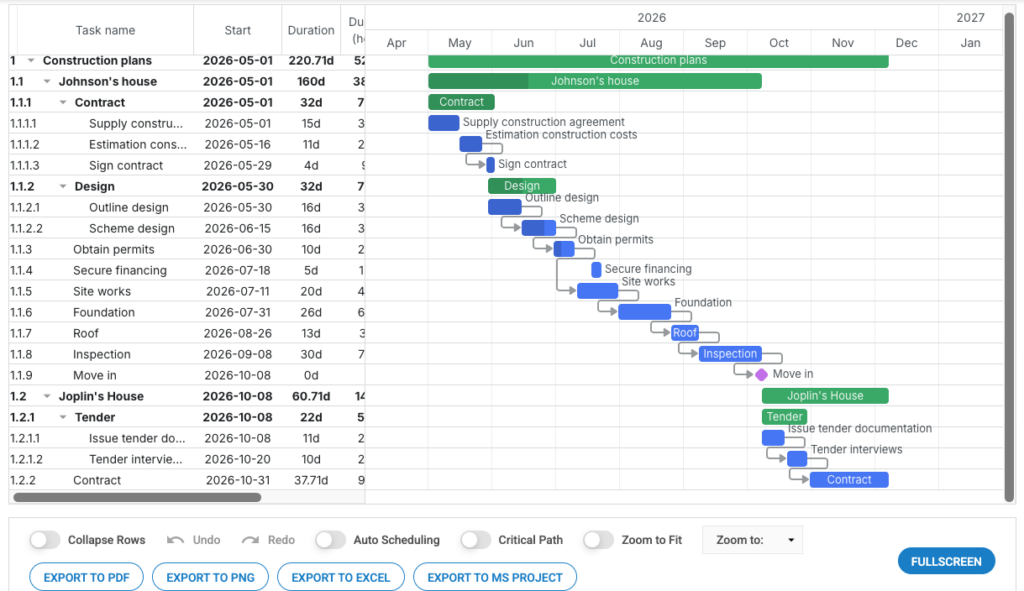
Task: Select the Obtain permits row
Action: tap(187, 249)
